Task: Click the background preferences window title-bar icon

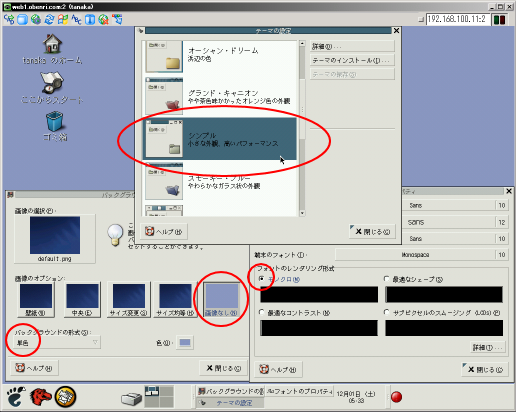Action: (10, 195)
